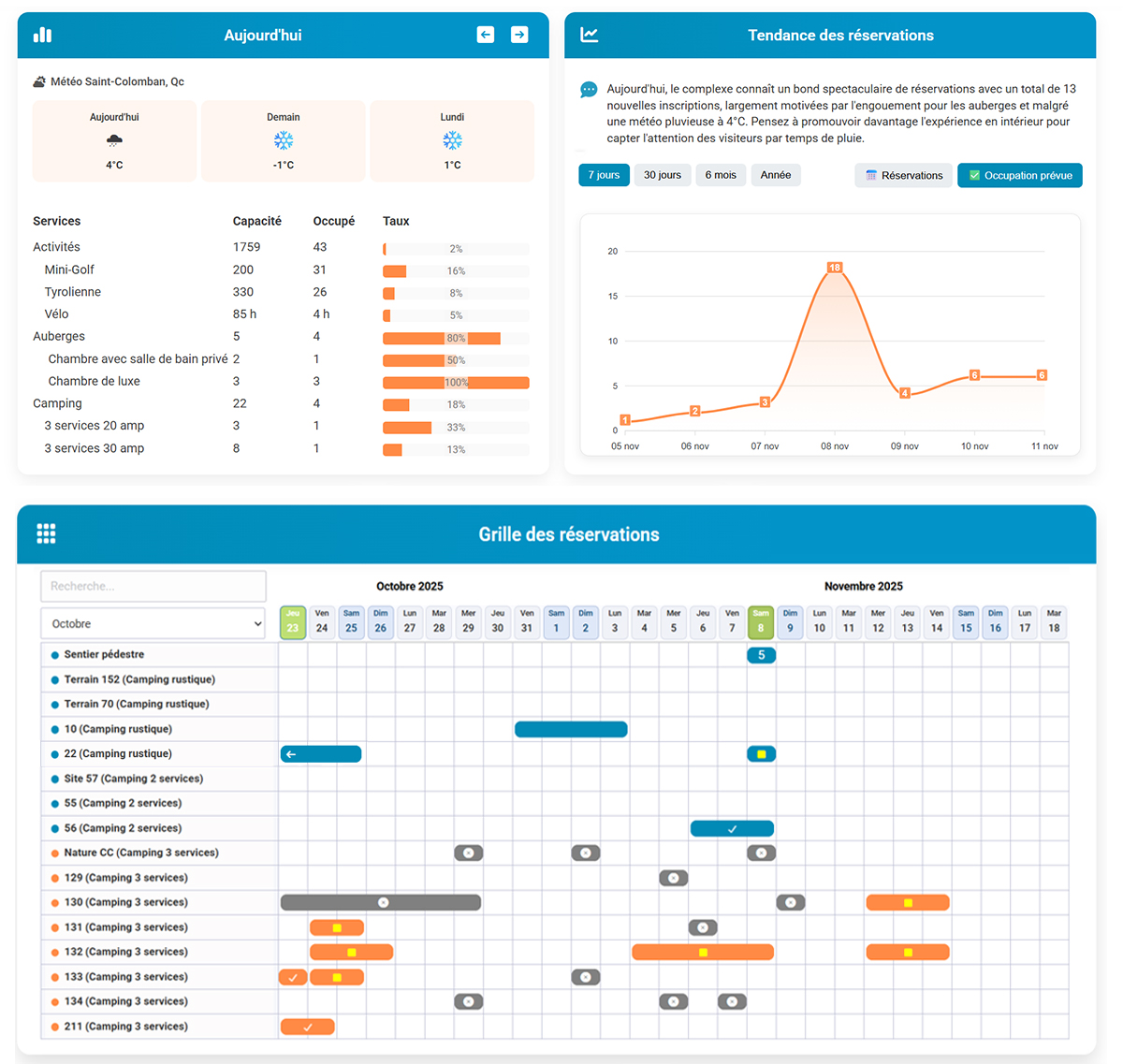1123x1064 pixels.
Task: Click the Recherche search field
Action: point(153,586)
